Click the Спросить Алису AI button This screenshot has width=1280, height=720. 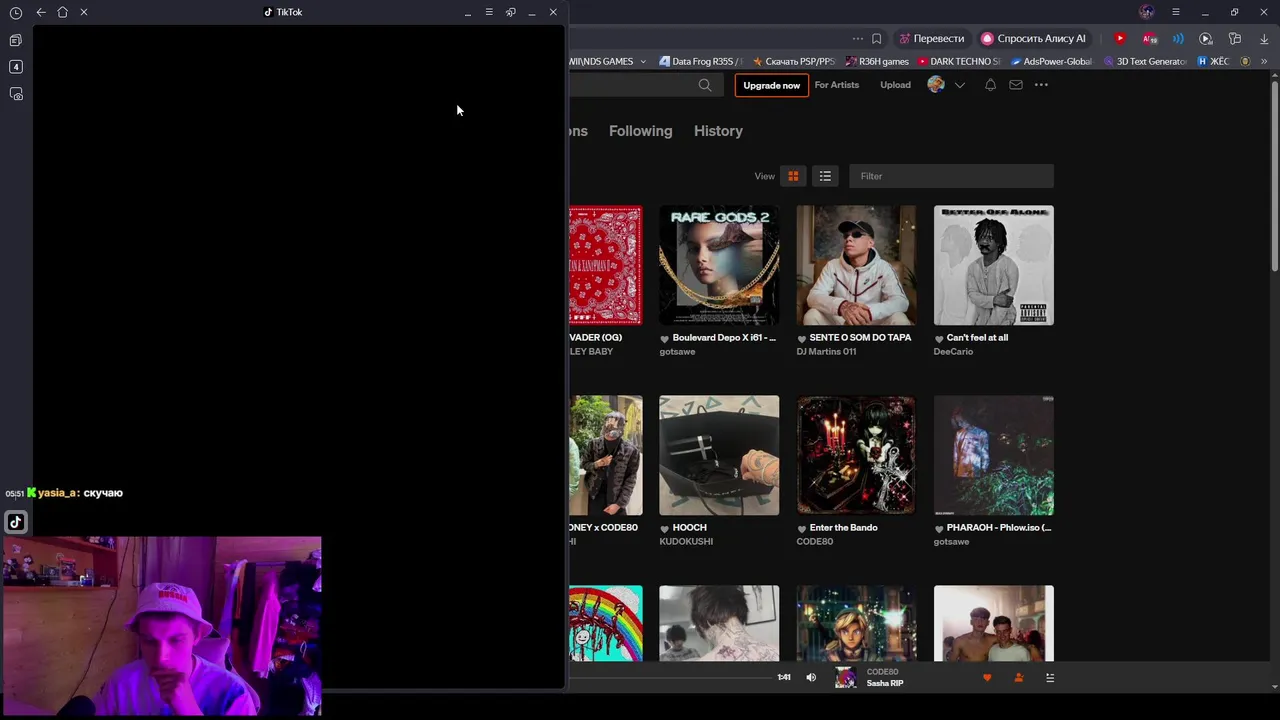click(x=1033, y=39)
